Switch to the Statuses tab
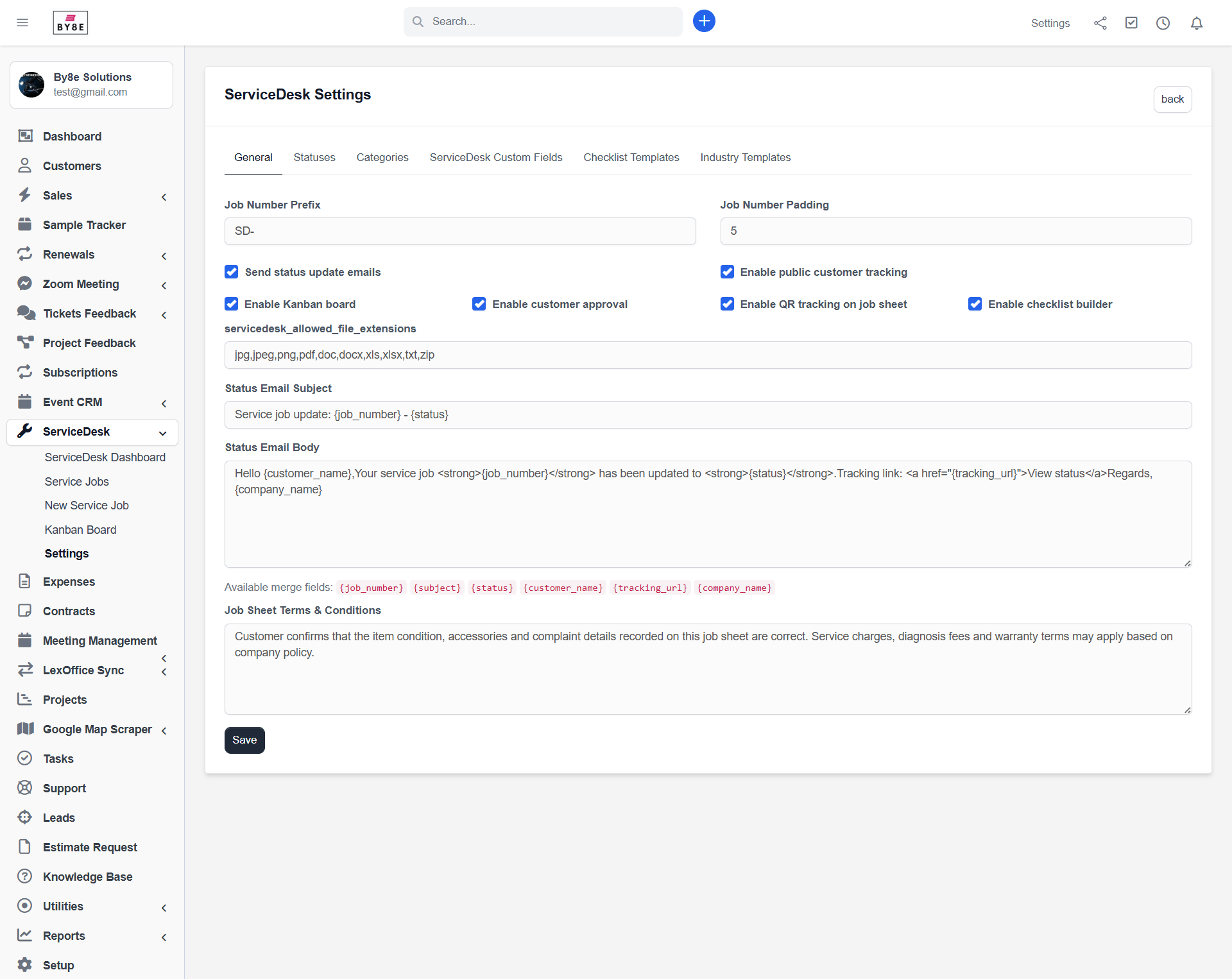Viewport: 1232px width, 979px height. pos(314,157)
